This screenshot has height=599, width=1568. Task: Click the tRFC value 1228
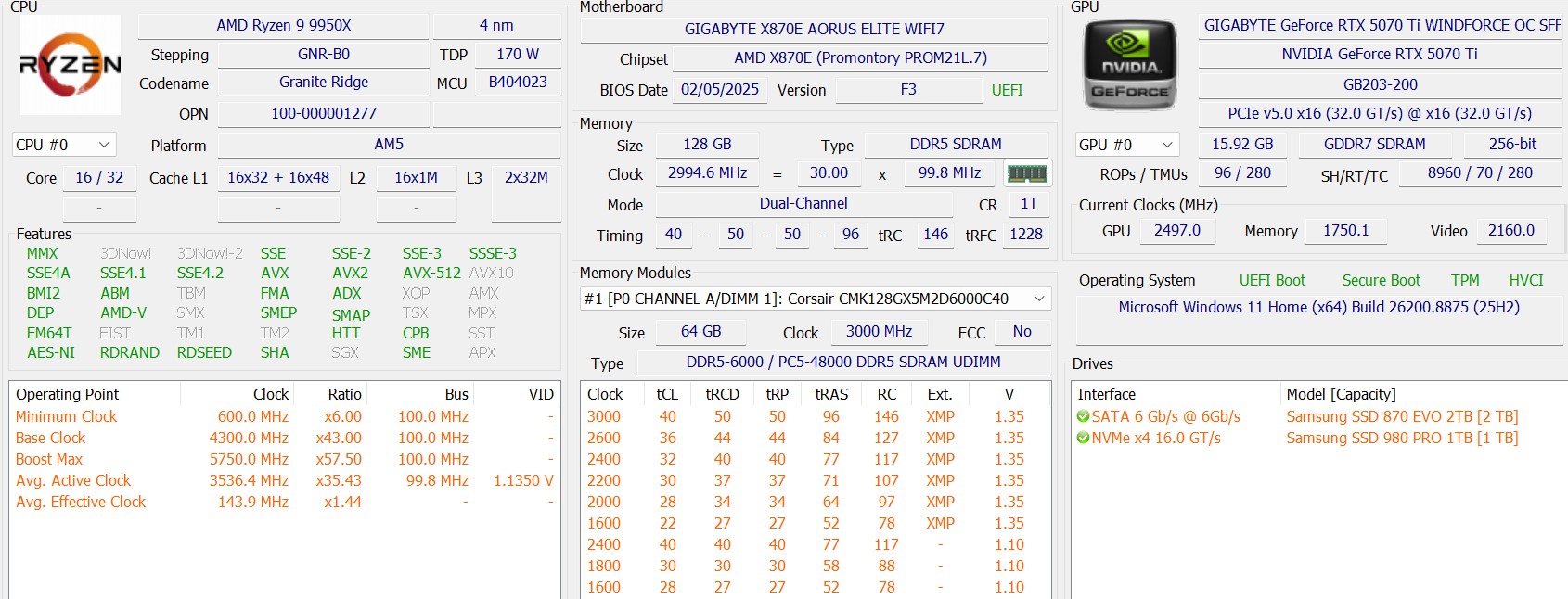click(x=1026, y=235)
